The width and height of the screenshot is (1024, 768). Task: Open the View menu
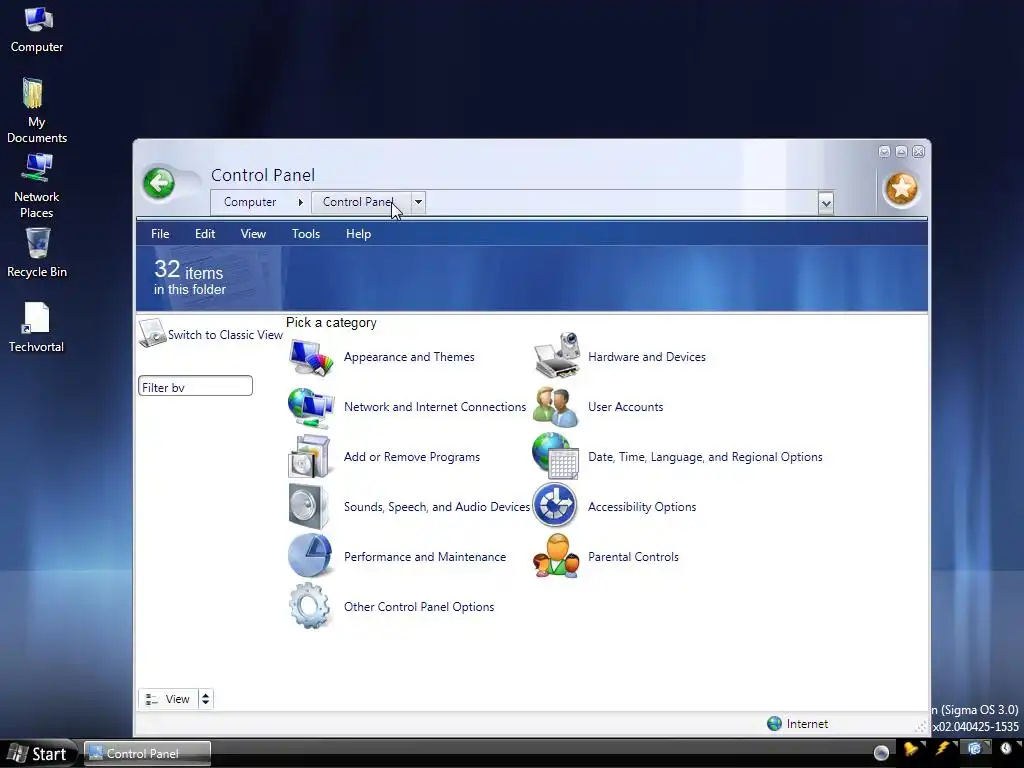(253, 234)
